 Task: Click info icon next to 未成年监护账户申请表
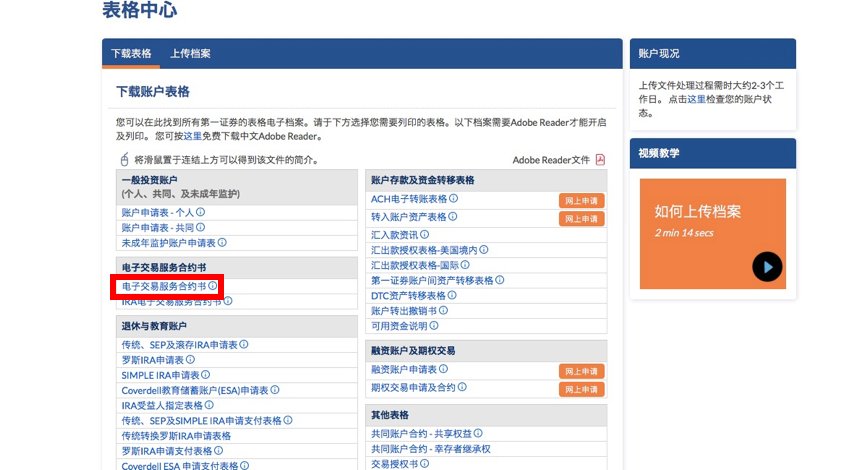click(222, 242)
